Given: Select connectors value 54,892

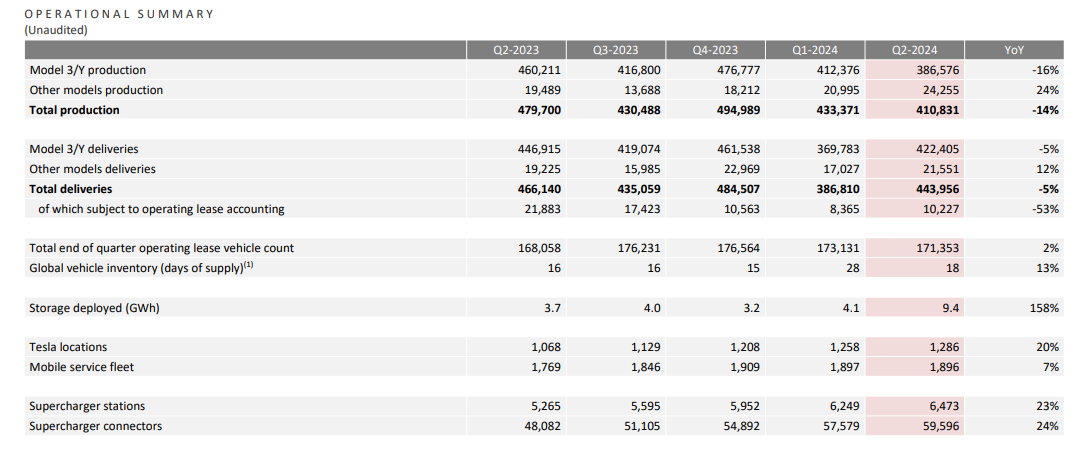Looking at the screenshot, I should pos(740,426).
